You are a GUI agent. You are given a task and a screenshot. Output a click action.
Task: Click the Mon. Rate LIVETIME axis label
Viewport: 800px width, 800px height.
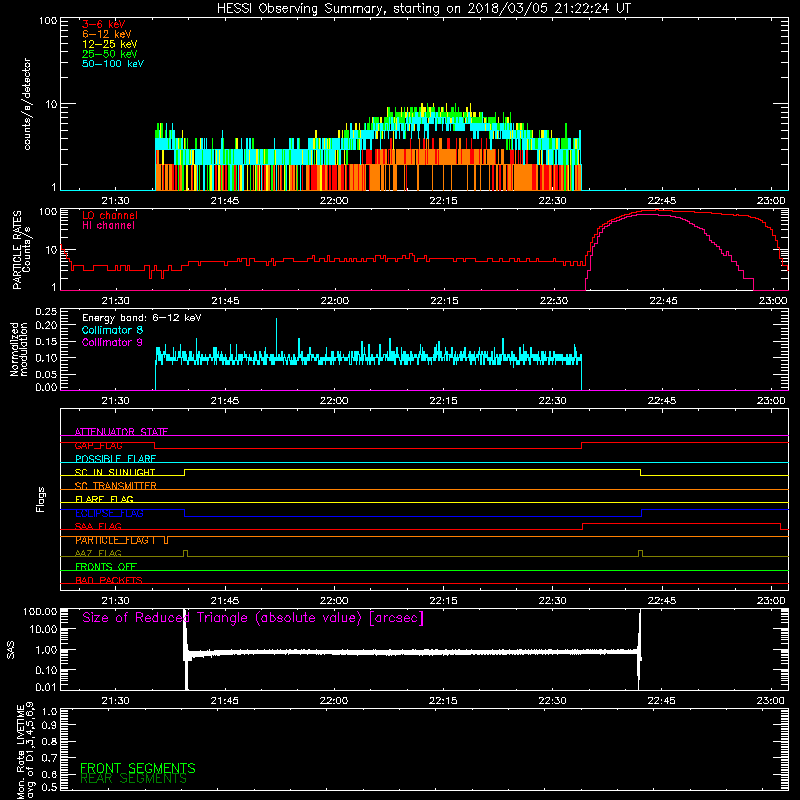point(26,750)
